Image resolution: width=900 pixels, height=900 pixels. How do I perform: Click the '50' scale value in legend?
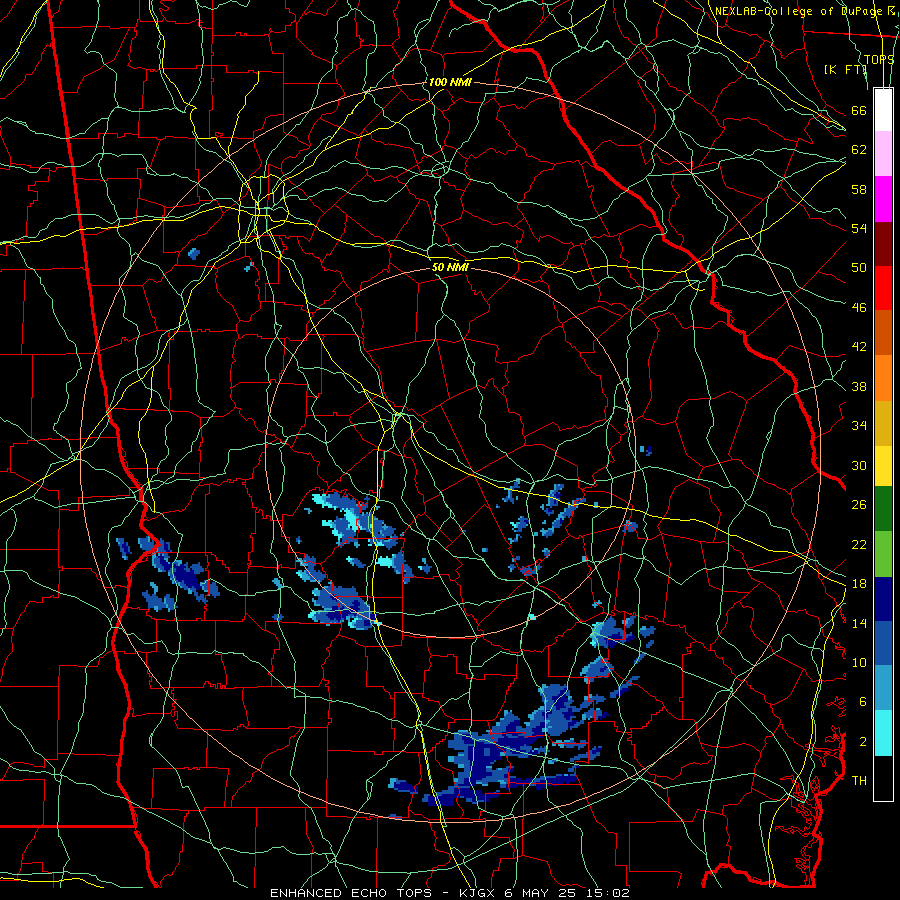tap(859, 268)
